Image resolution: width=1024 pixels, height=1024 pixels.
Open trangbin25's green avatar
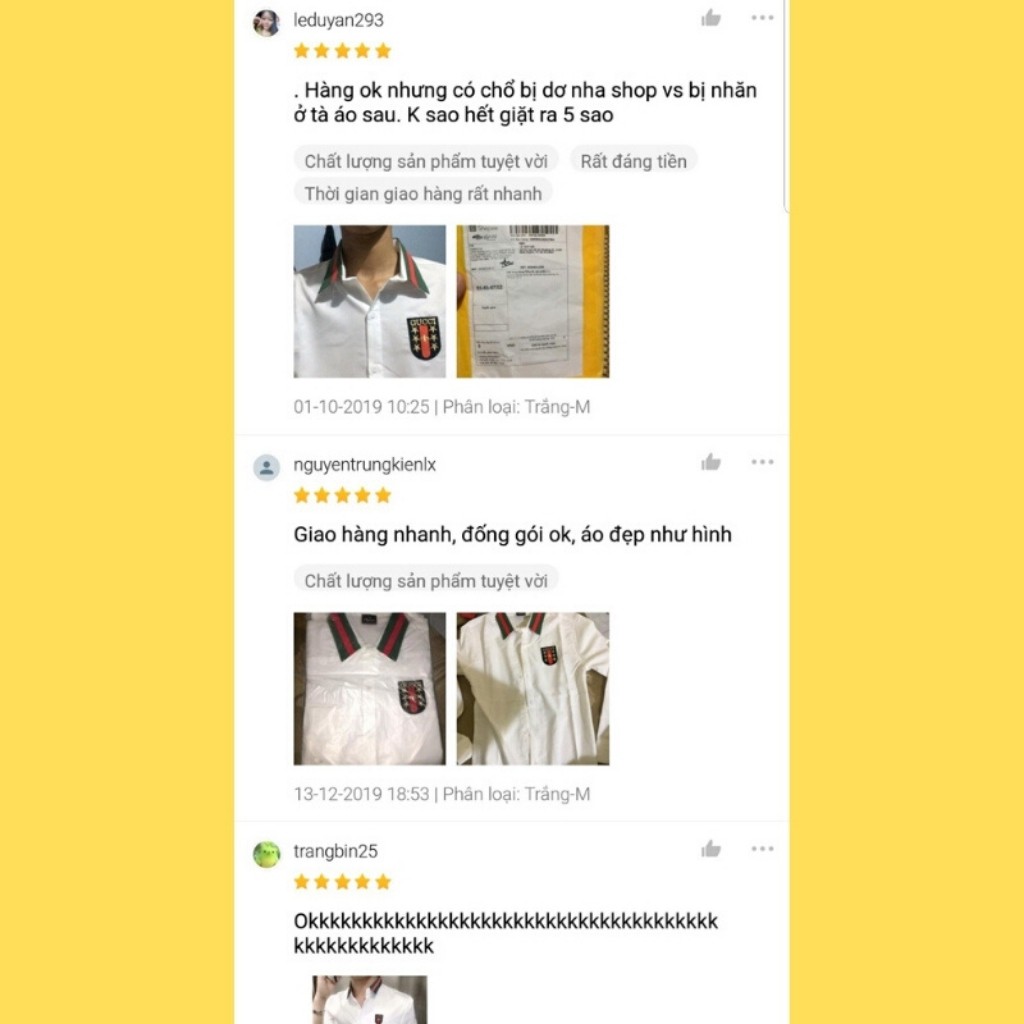pos(266,854)
